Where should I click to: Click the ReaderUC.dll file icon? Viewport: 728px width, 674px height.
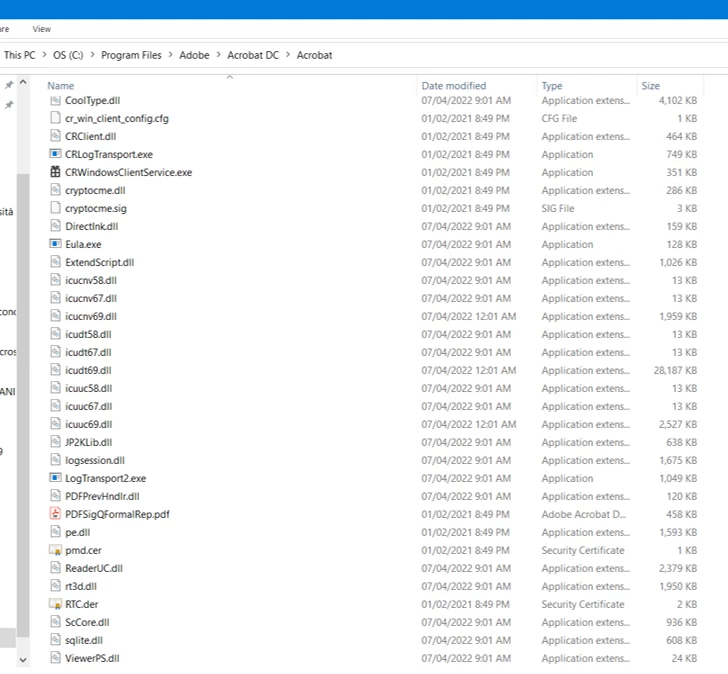(x=55, y=568)
